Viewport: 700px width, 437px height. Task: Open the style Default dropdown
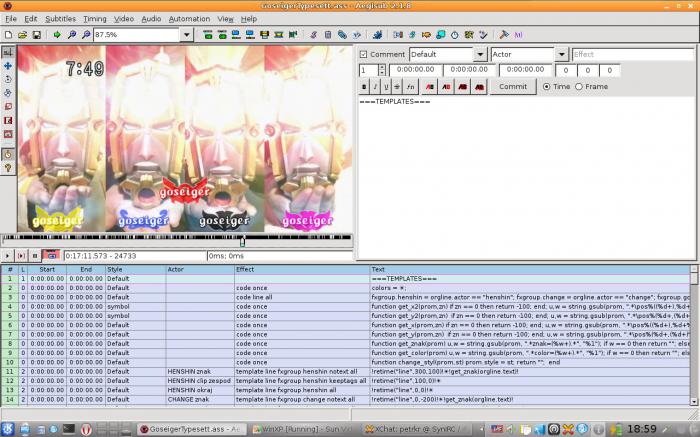click(480, 54)
